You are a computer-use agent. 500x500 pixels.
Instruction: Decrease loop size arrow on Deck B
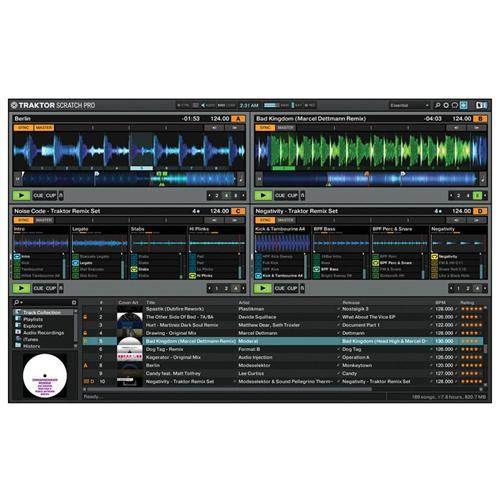pyautogui.click(x=451, y=196)
